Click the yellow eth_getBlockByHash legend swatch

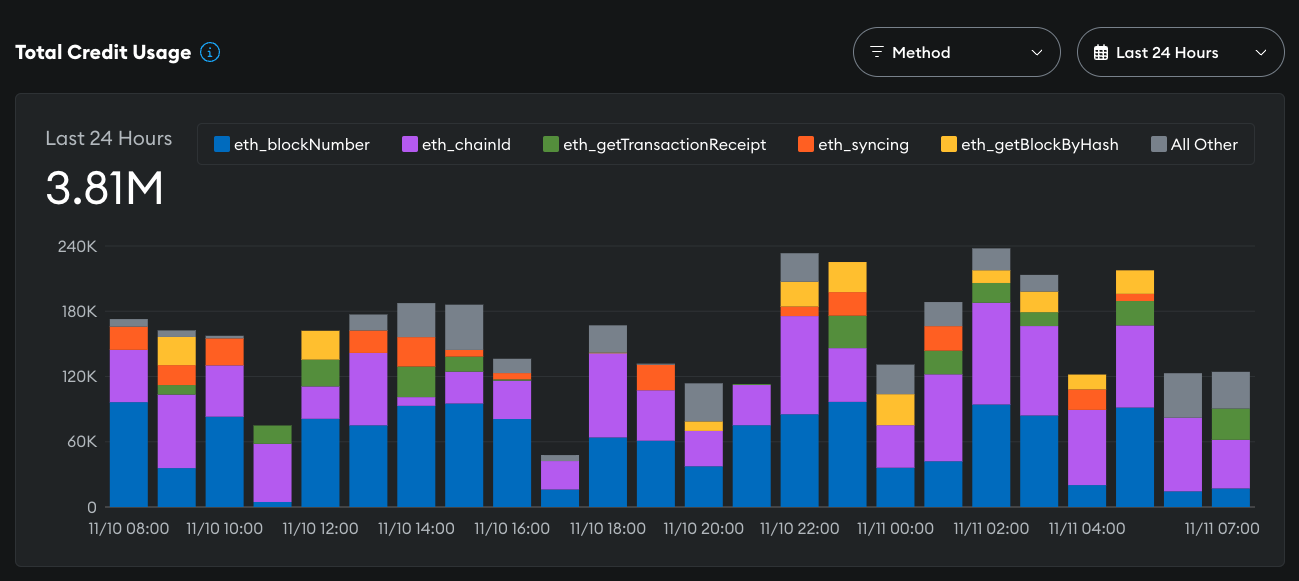pyautogui.click(x=948, y=145)
